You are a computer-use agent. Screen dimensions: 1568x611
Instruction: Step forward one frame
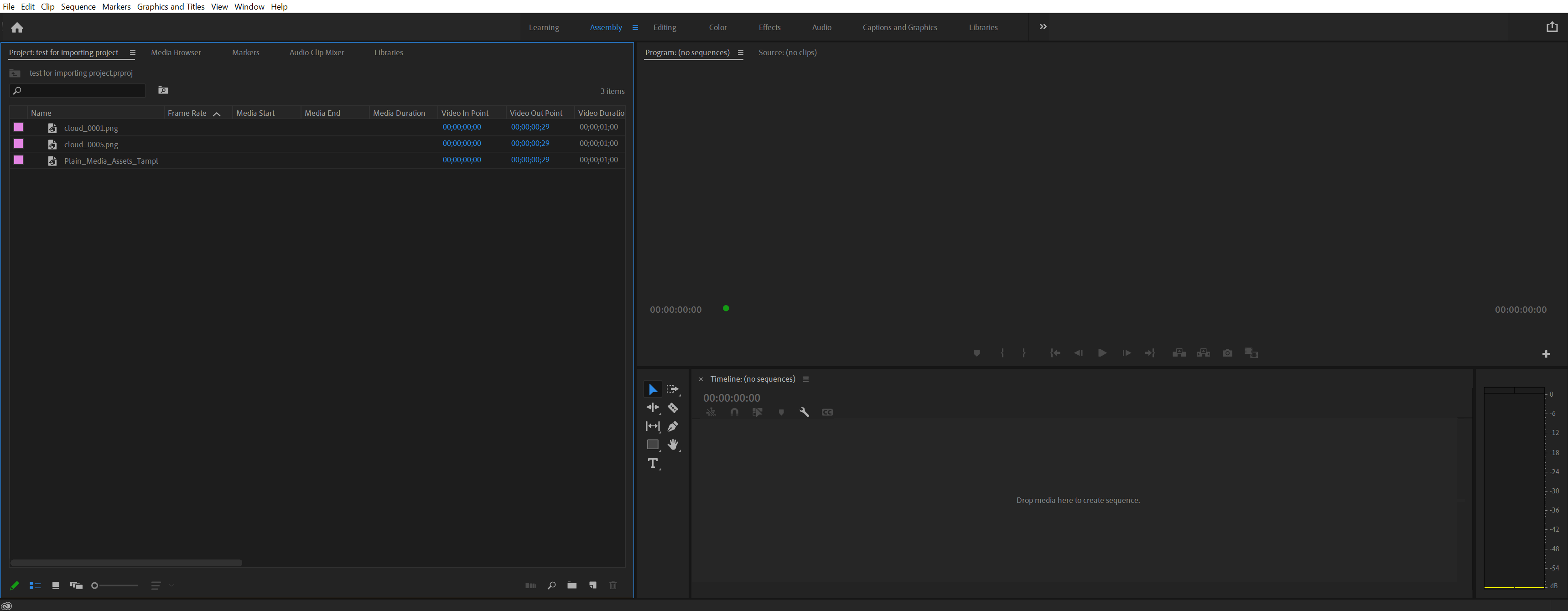pos(1126,353)
